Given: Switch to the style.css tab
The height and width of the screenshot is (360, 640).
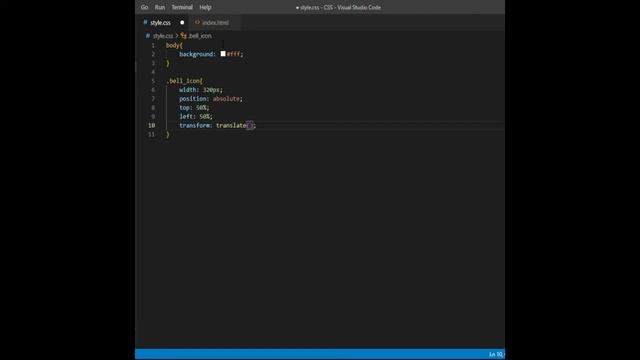Looking at the screenshot, I should pos(160,22).
